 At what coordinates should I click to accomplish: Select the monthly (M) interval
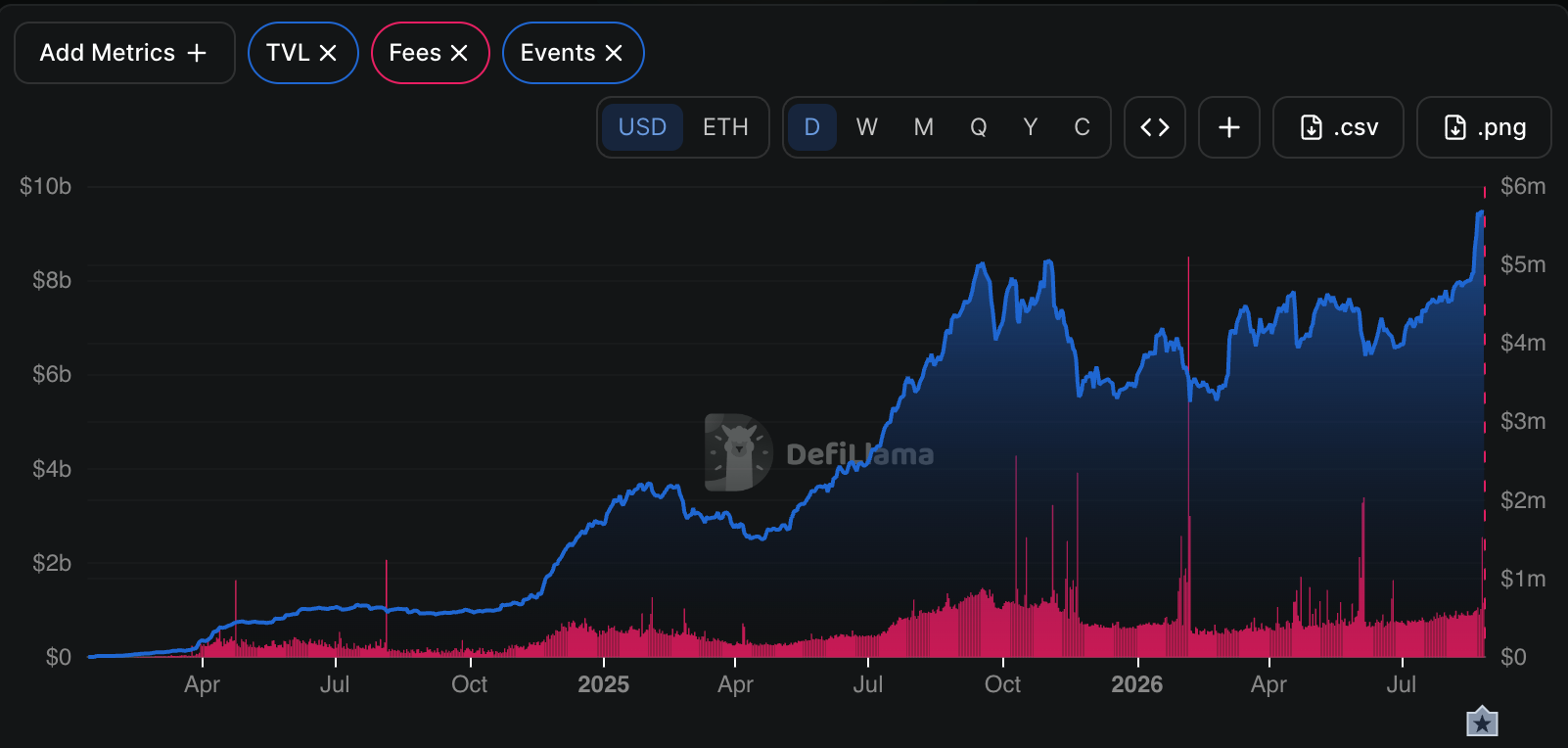pos(924,127)
